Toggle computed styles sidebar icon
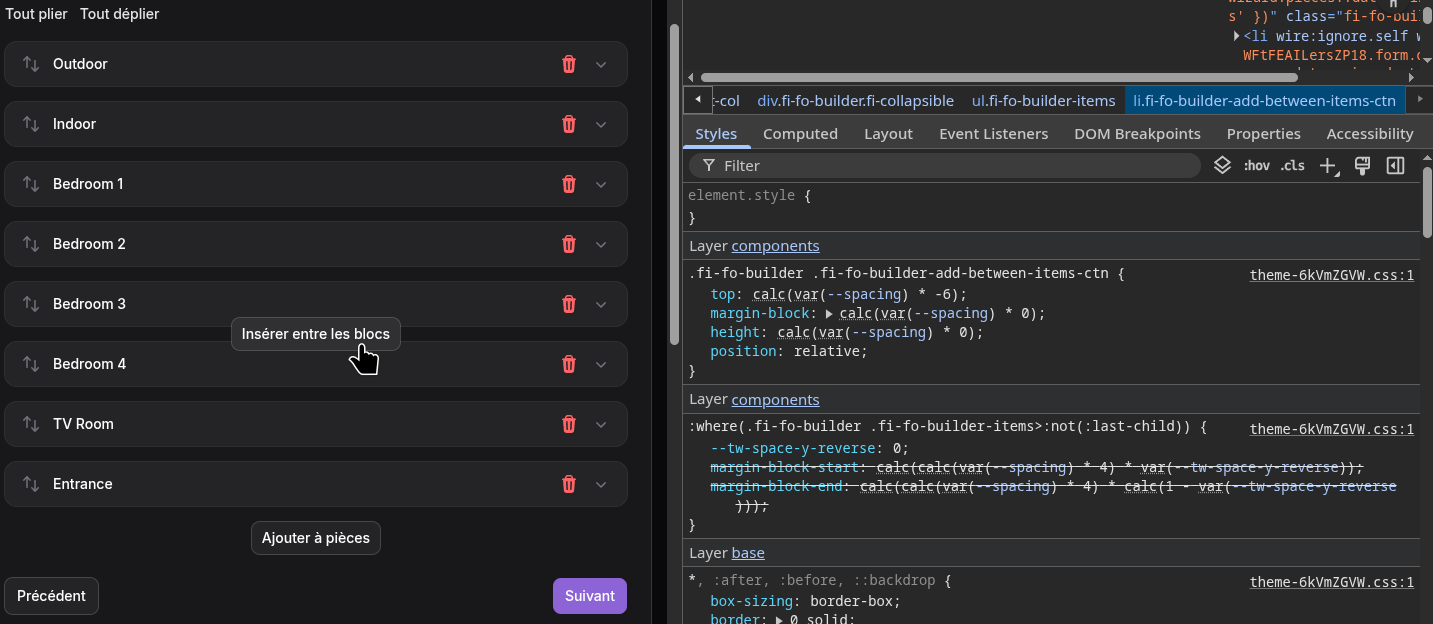The width and height of the screenshot is (1433, 624). (1395, 165)
